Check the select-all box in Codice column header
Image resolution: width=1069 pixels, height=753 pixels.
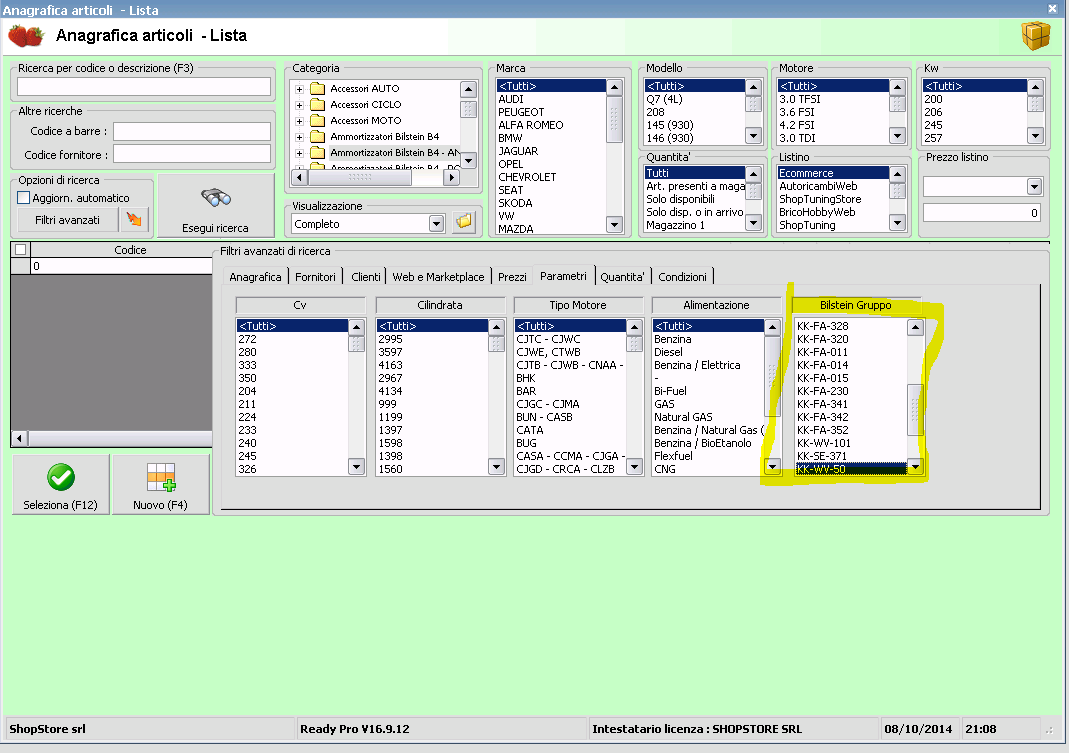pyautogui.click(x=20, y=250)
